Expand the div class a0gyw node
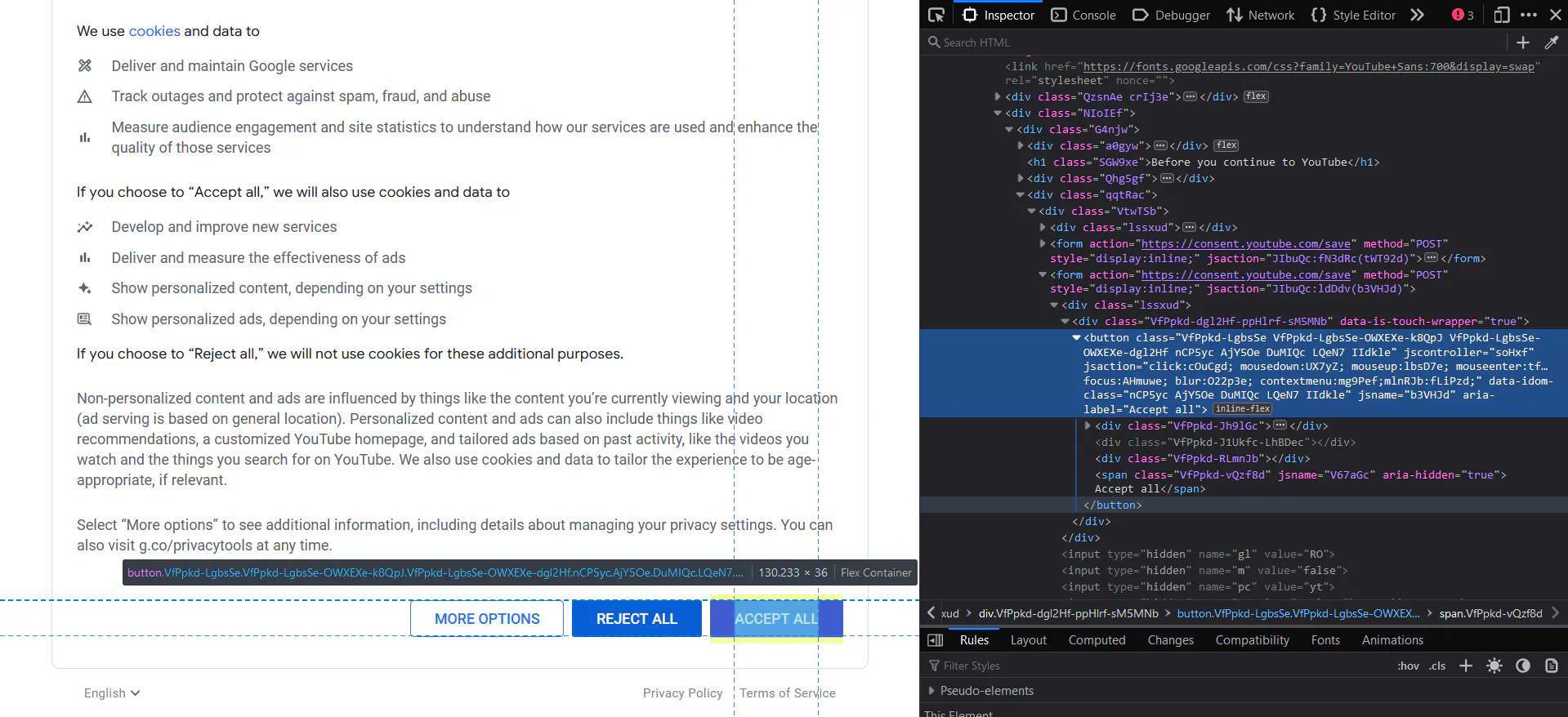1568x717 pixels. click(x=1020, y=145)
